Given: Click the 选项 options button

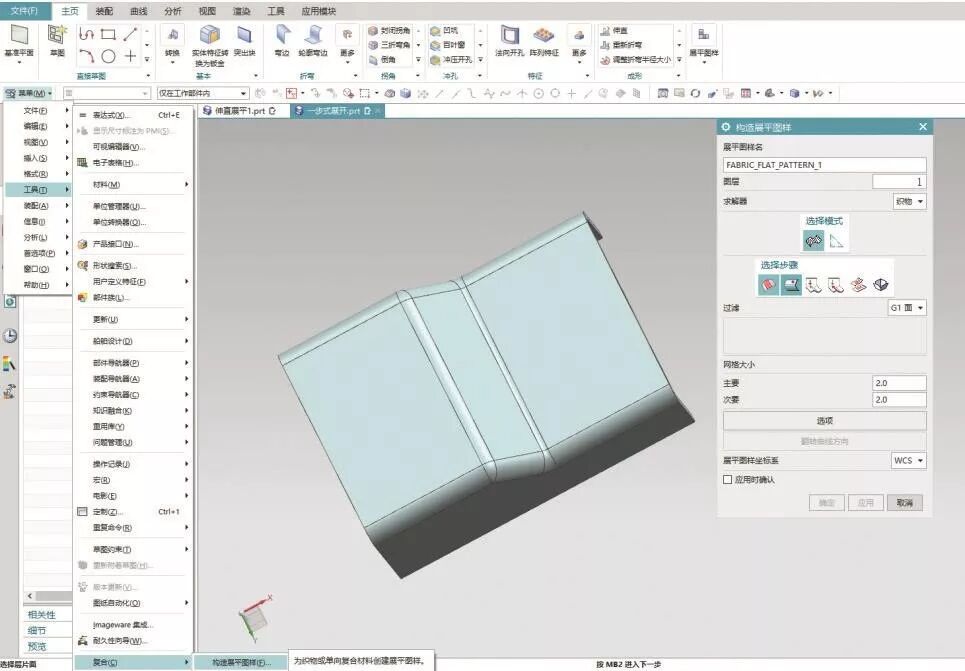Looking at the screenshot, I should 824,421.
